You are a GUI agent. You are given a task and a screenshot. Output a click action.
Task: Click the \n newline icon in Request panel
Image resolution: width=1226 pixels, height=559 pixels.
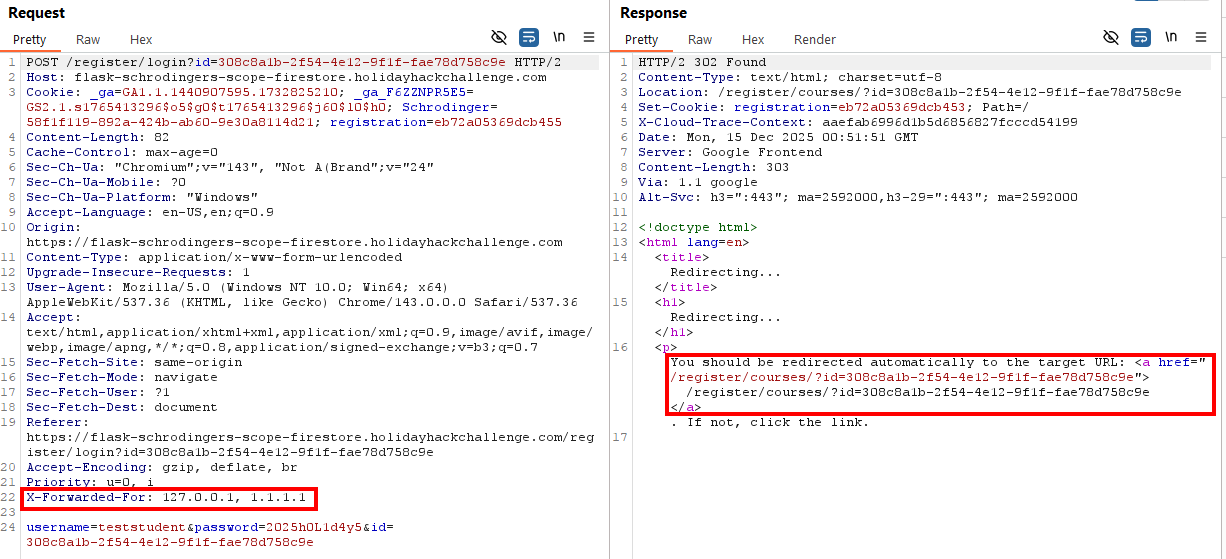pos(559,38)
